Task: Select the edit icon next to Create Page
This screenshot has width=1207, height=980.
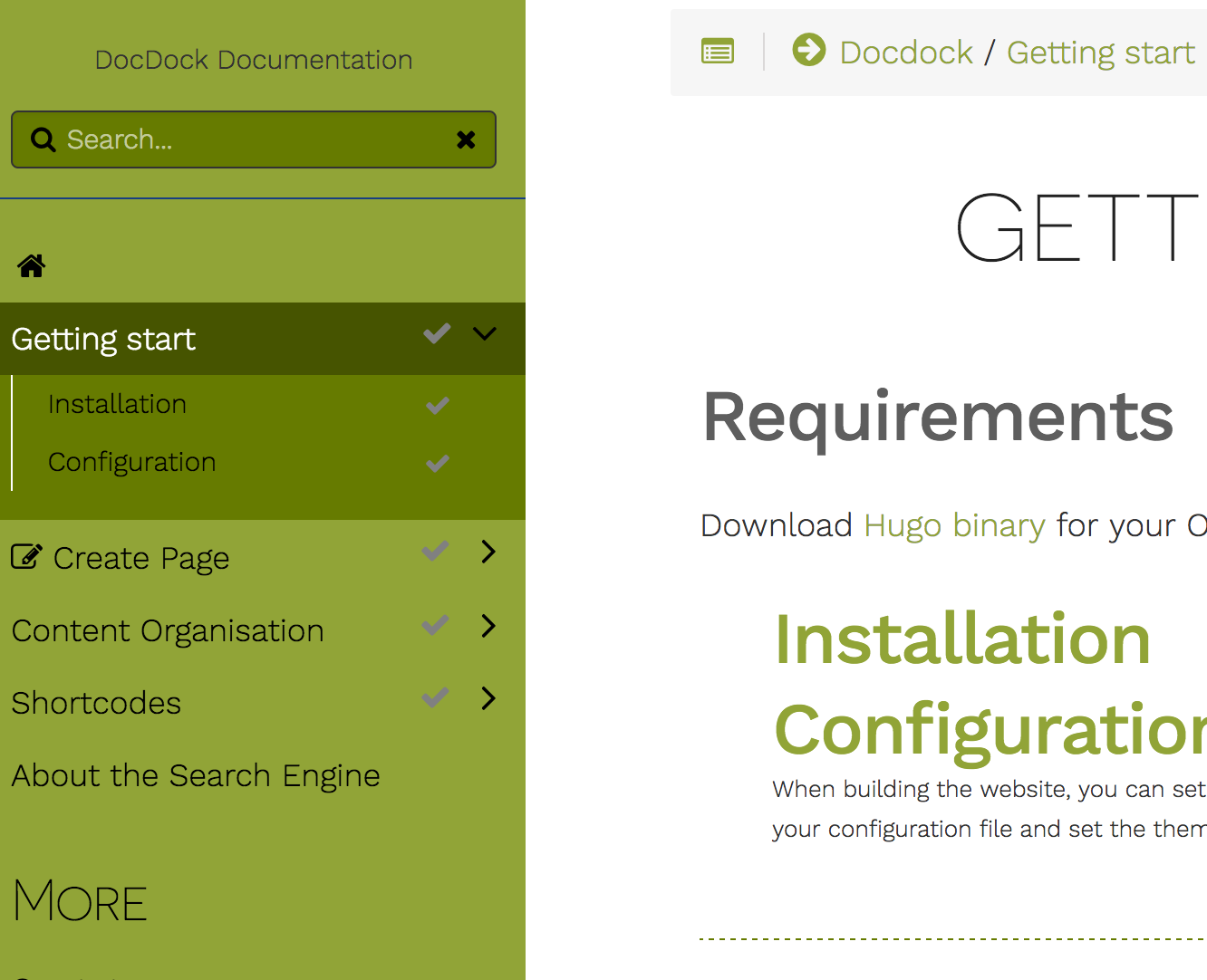Action: point(25,556)
